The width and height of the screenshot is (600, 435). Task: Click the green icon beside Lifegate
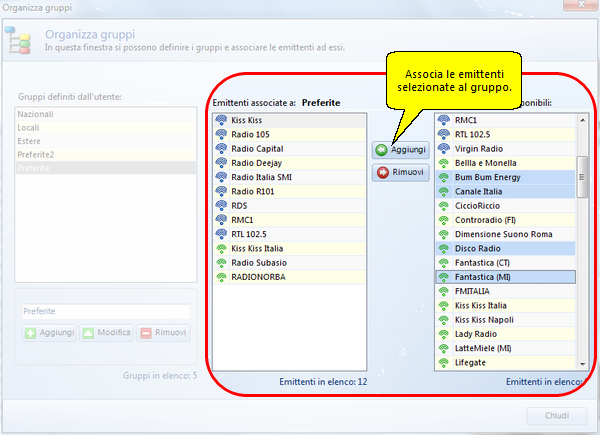click(x=443, y=362)
